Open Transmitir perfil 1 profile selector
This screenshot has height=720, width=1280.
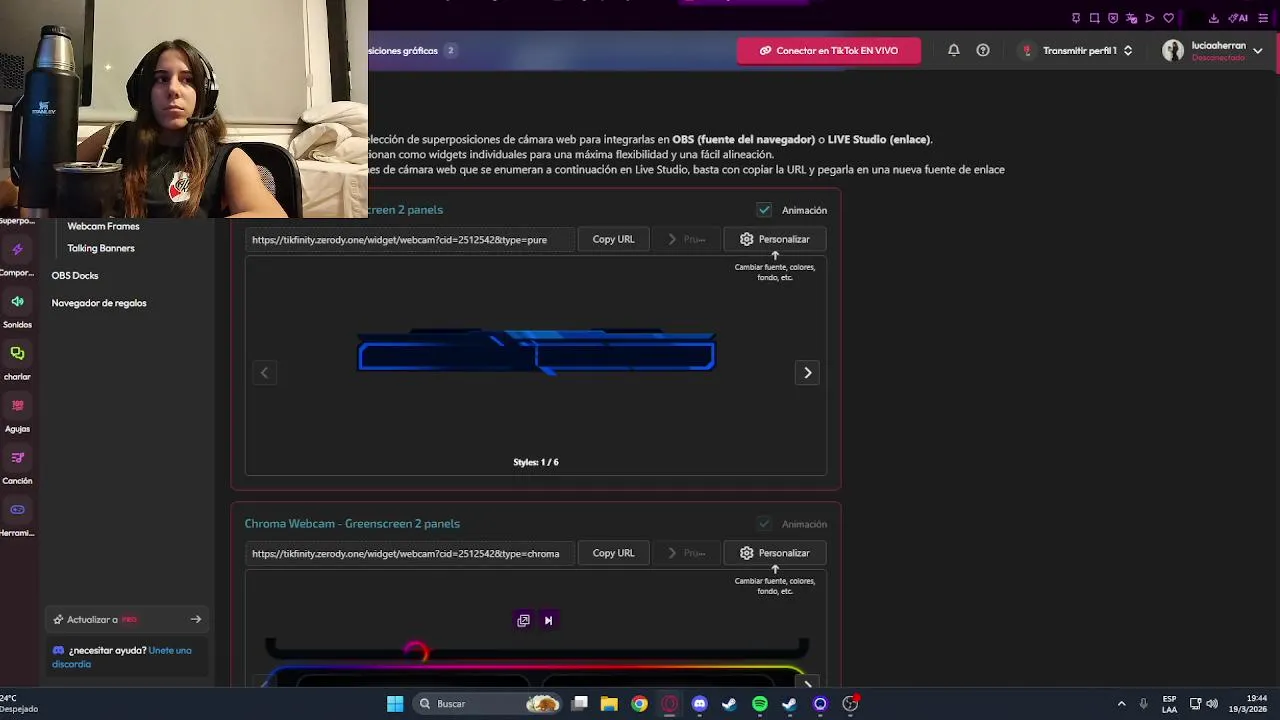coord(1076,50)
